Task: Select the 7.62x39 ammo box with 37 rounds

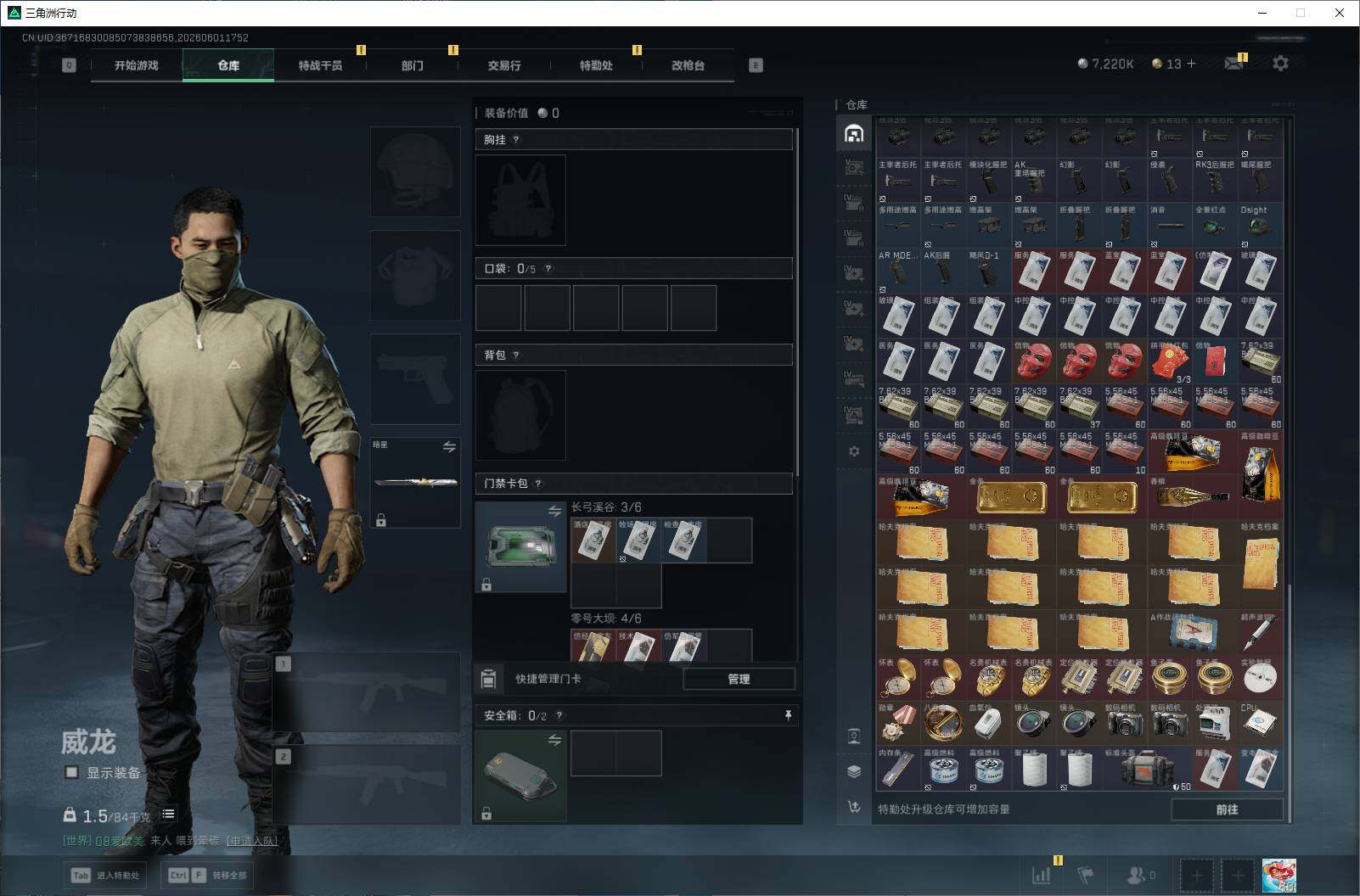Action: click(x=1079, y=407)
